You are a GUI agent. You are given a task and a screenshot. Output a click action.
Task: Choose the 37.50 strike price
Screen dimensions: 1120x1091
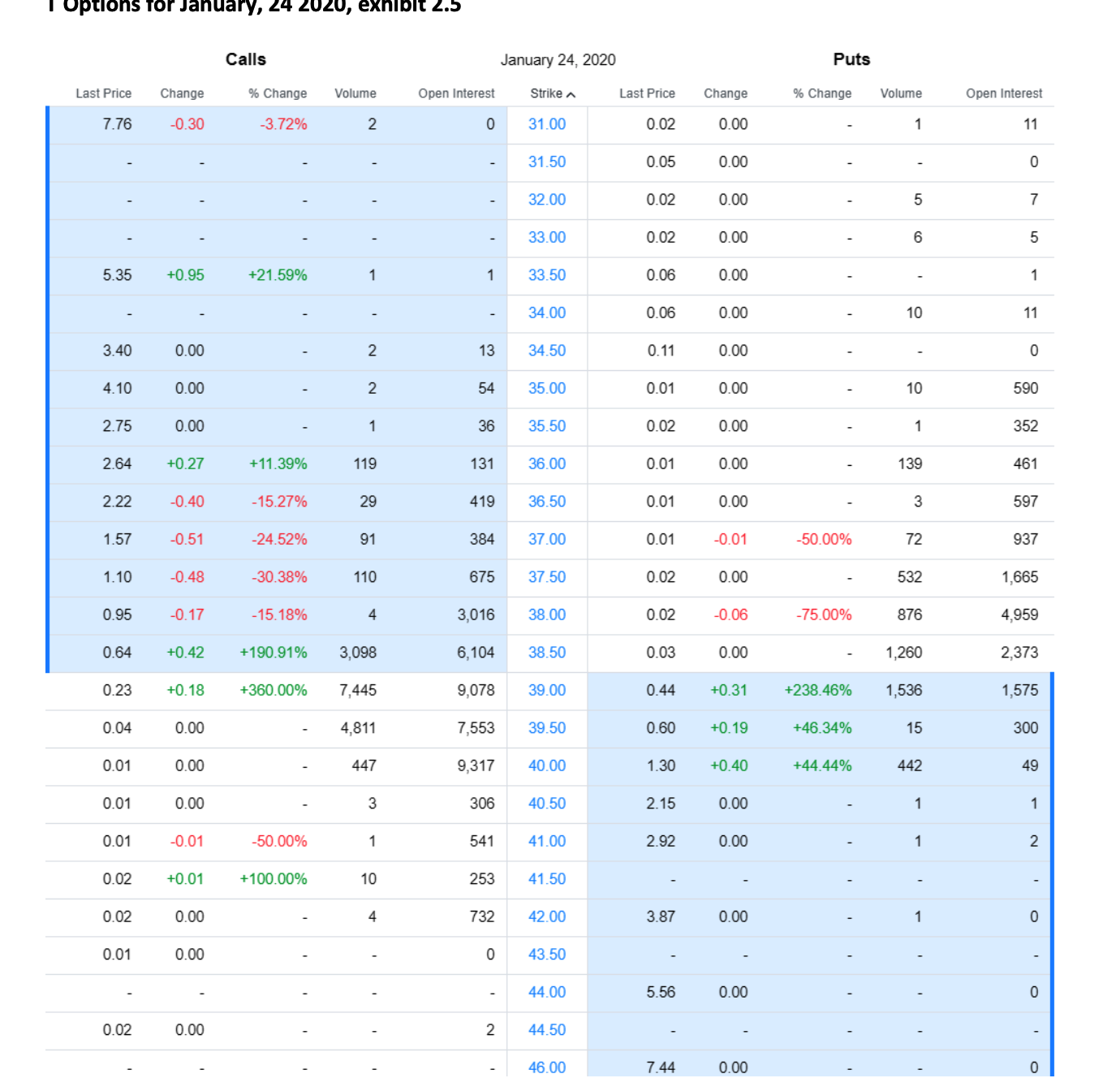click(x=547, y=577)
